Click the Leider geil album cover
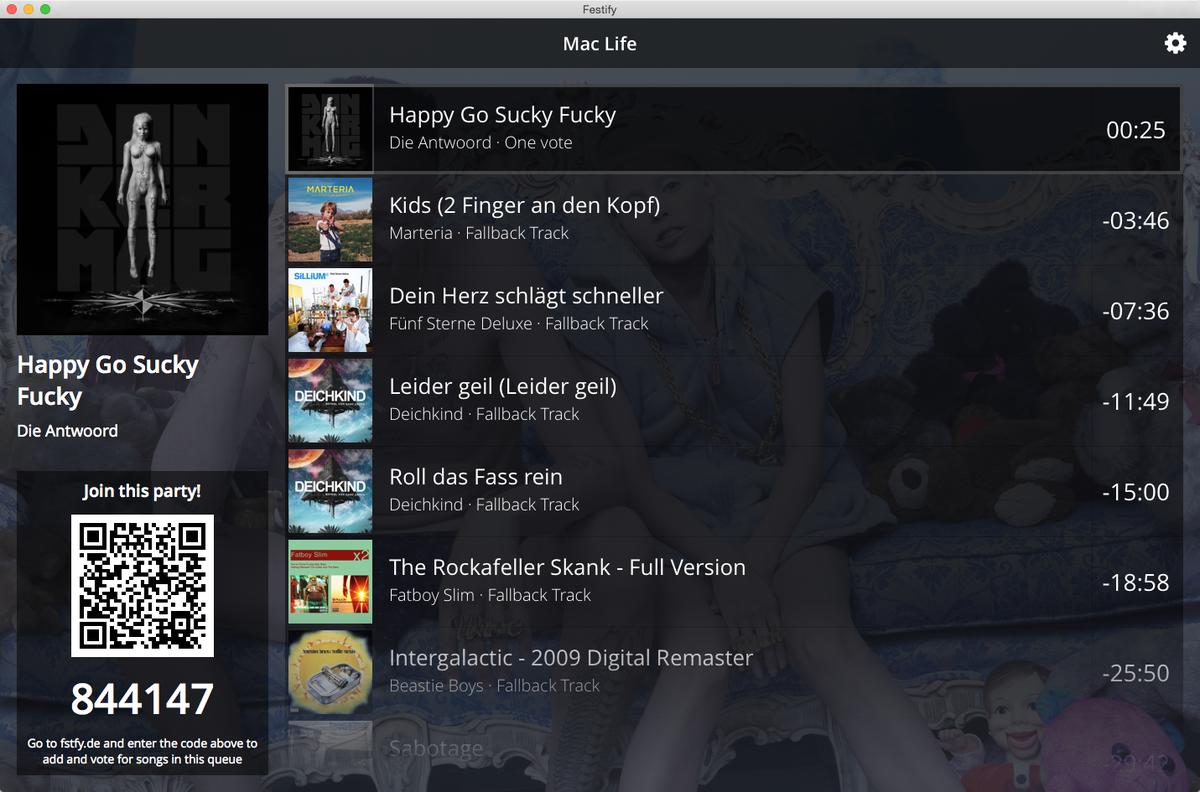The image size is (1200, 792). coord(330,401)
